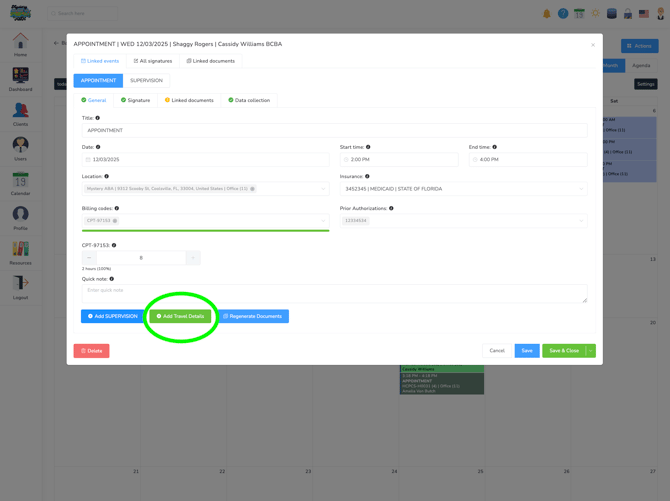
Task: Open the notifications bell icon
Action: [547, 14]
